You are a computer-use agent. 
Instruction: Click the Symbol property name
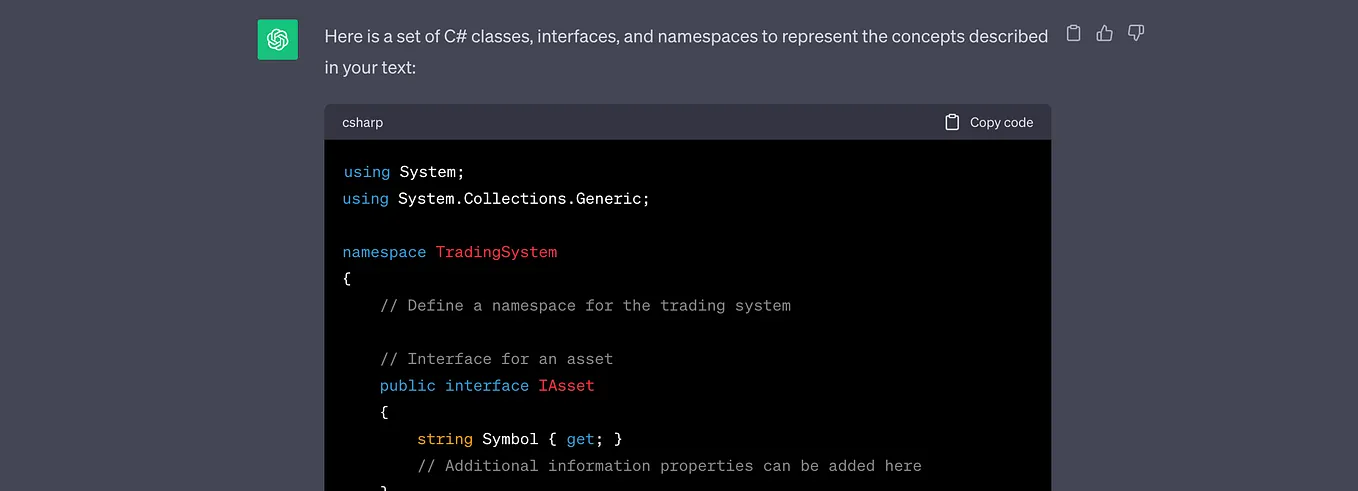510,439
